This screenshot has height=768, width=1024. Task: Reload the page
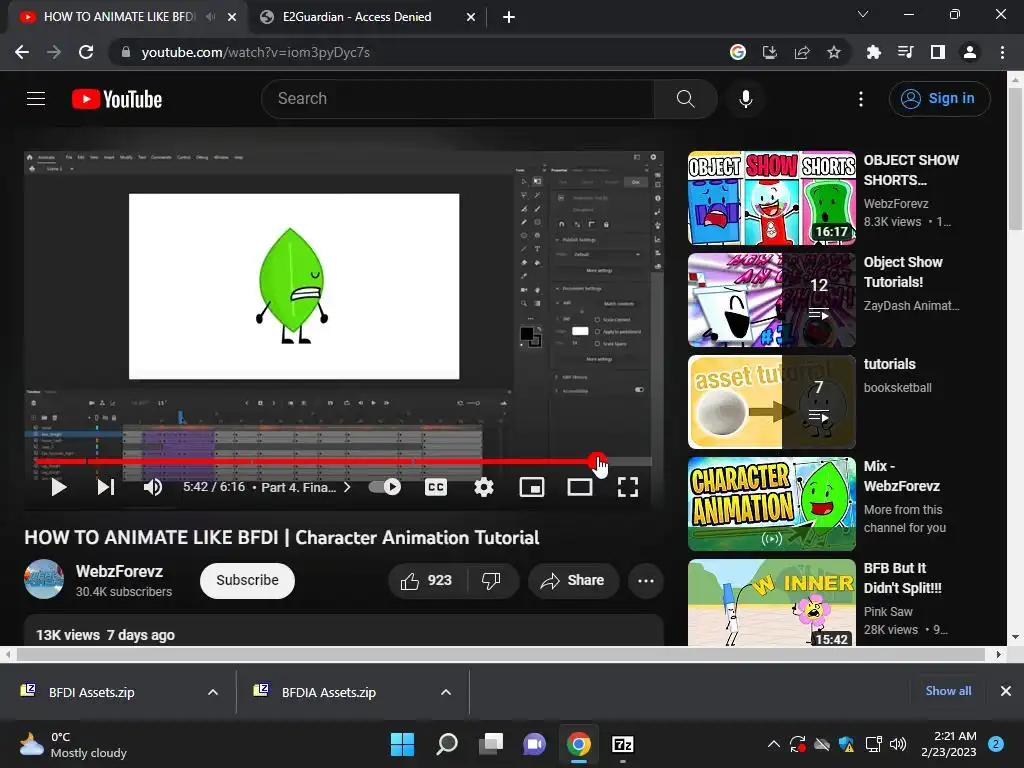[86, 52]
